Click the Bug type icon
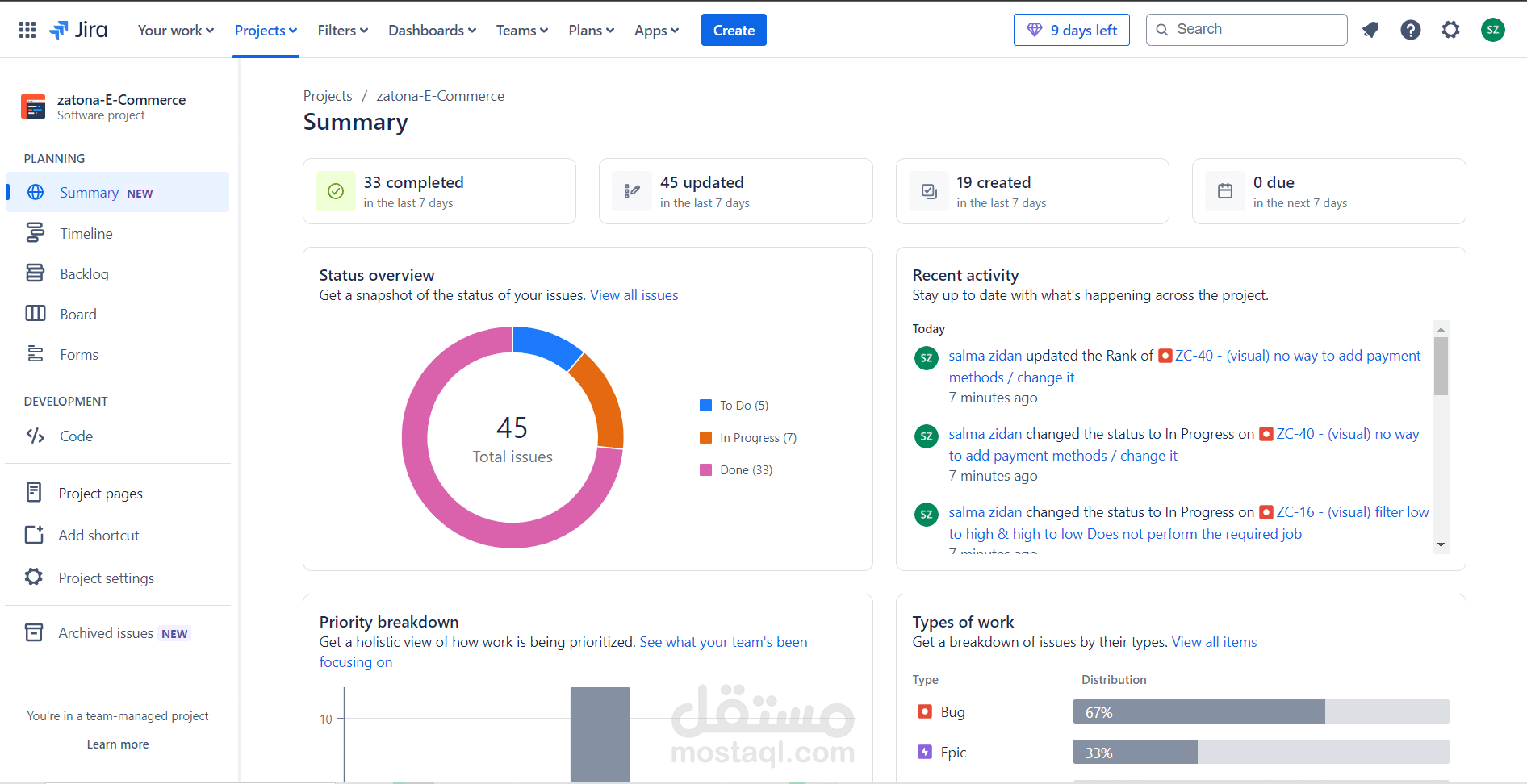Screen dimensions: 1527x784 point(925,711)
